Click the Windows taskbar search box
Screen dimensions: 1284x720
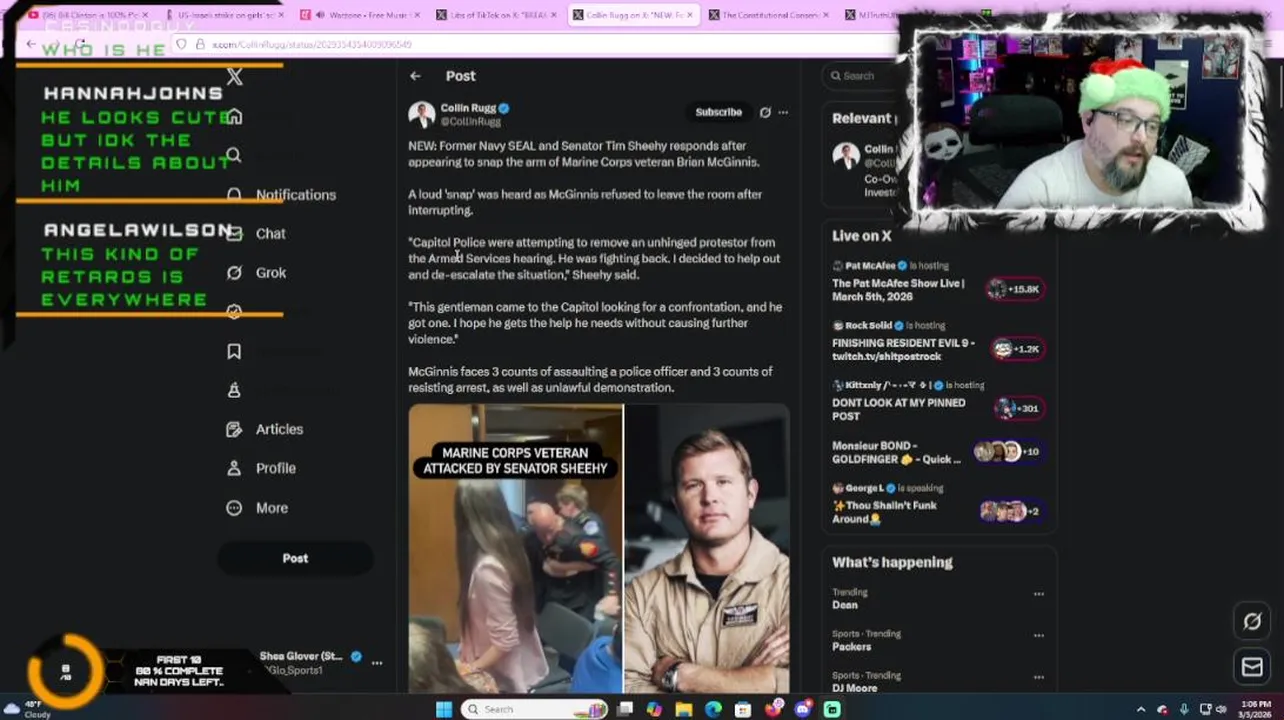(535, 710)
